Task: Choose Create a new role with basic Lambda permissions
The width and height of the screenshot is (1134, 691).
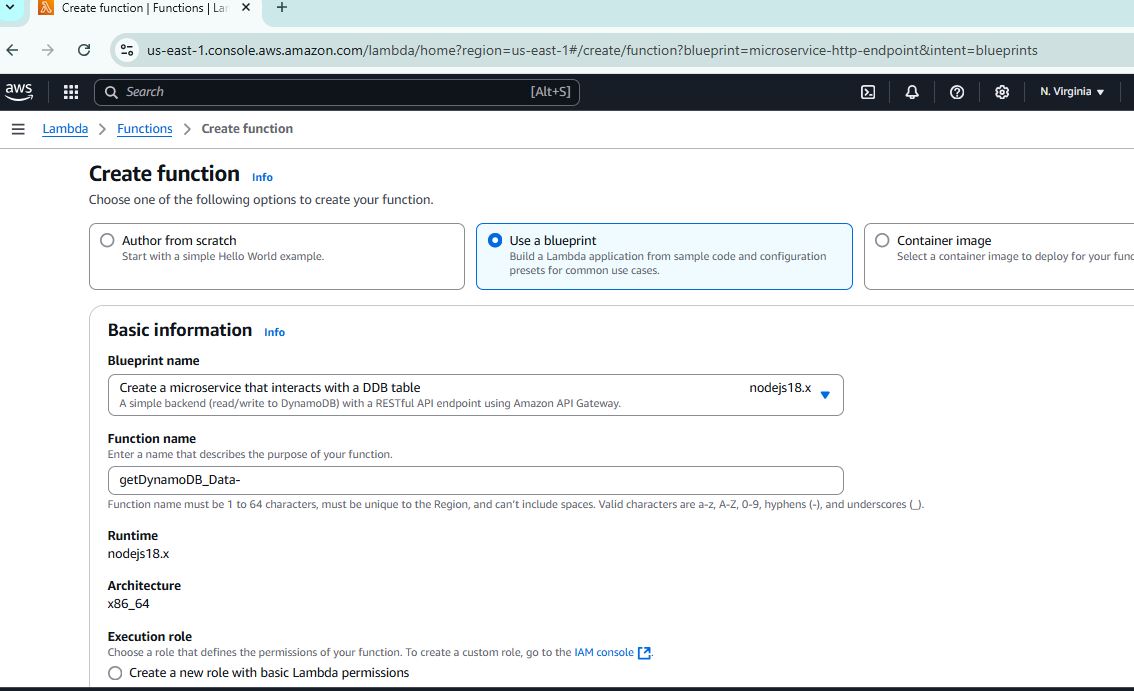Action: click(x=115, y=673)
